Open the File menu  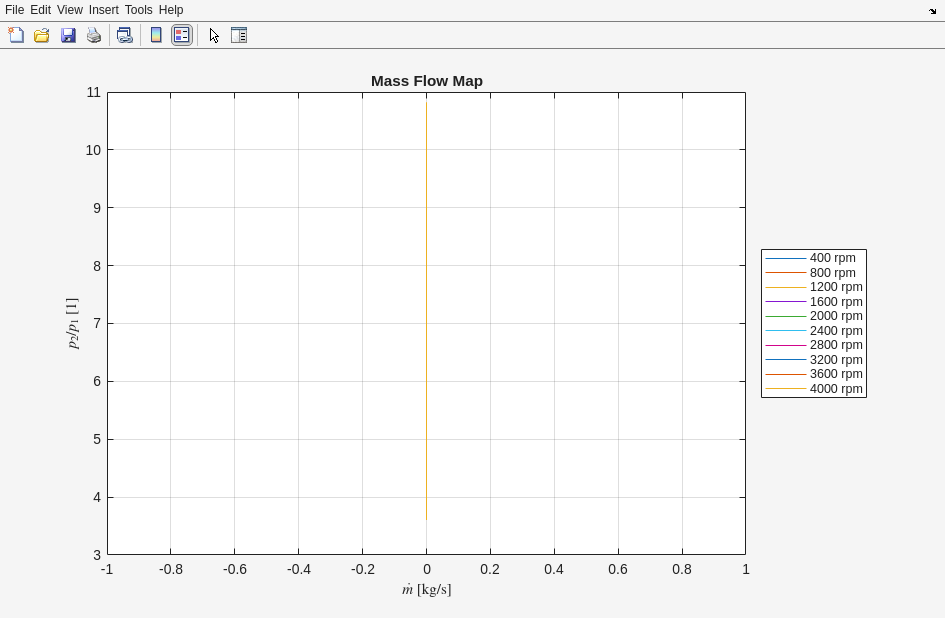14,10
